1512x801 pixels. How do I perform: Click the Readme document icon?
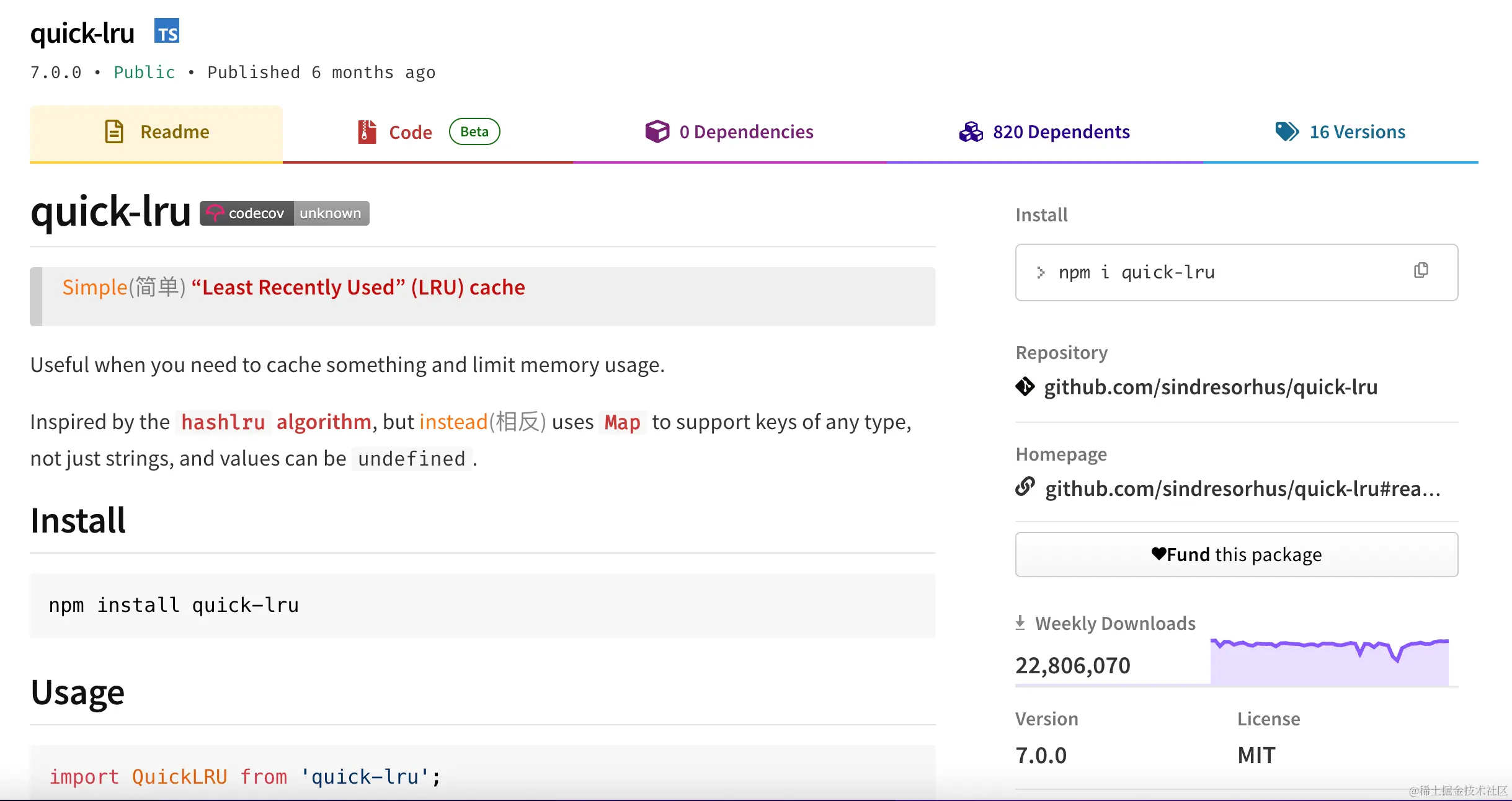pyautogui.click(x=114, y=131)
